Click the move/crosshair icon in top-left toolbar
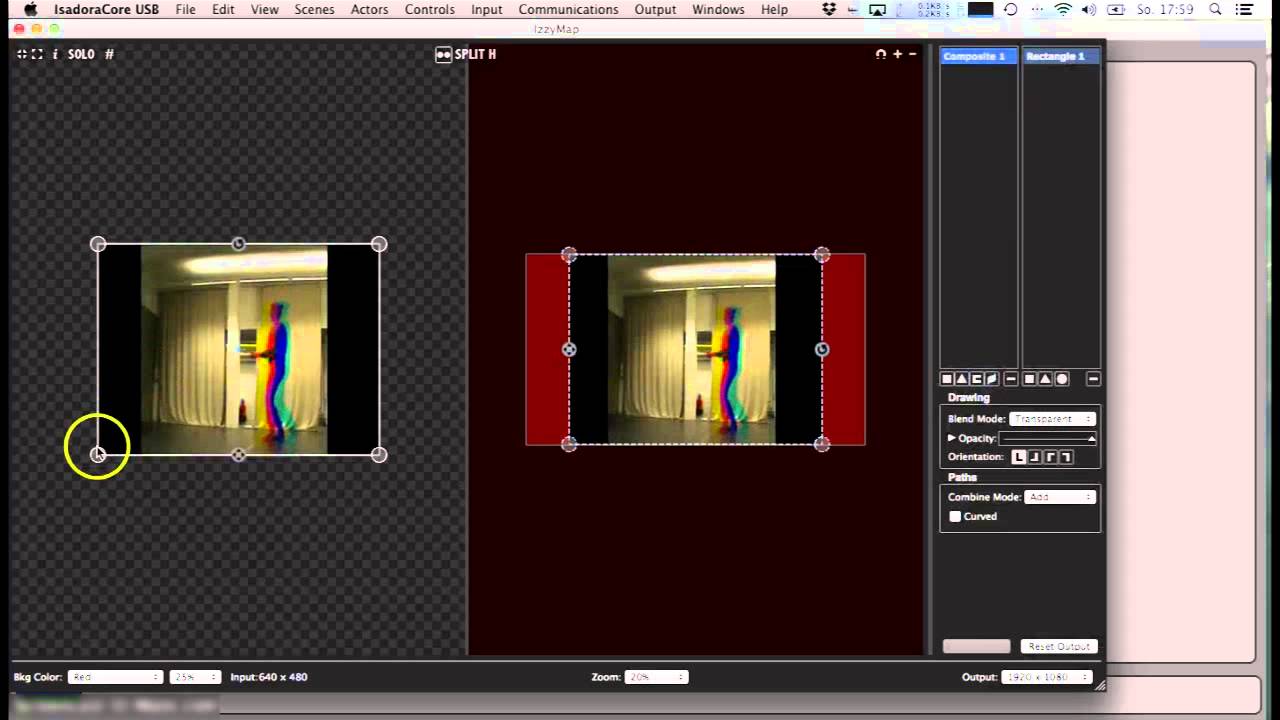1280x720 pixels. [22, 54]
